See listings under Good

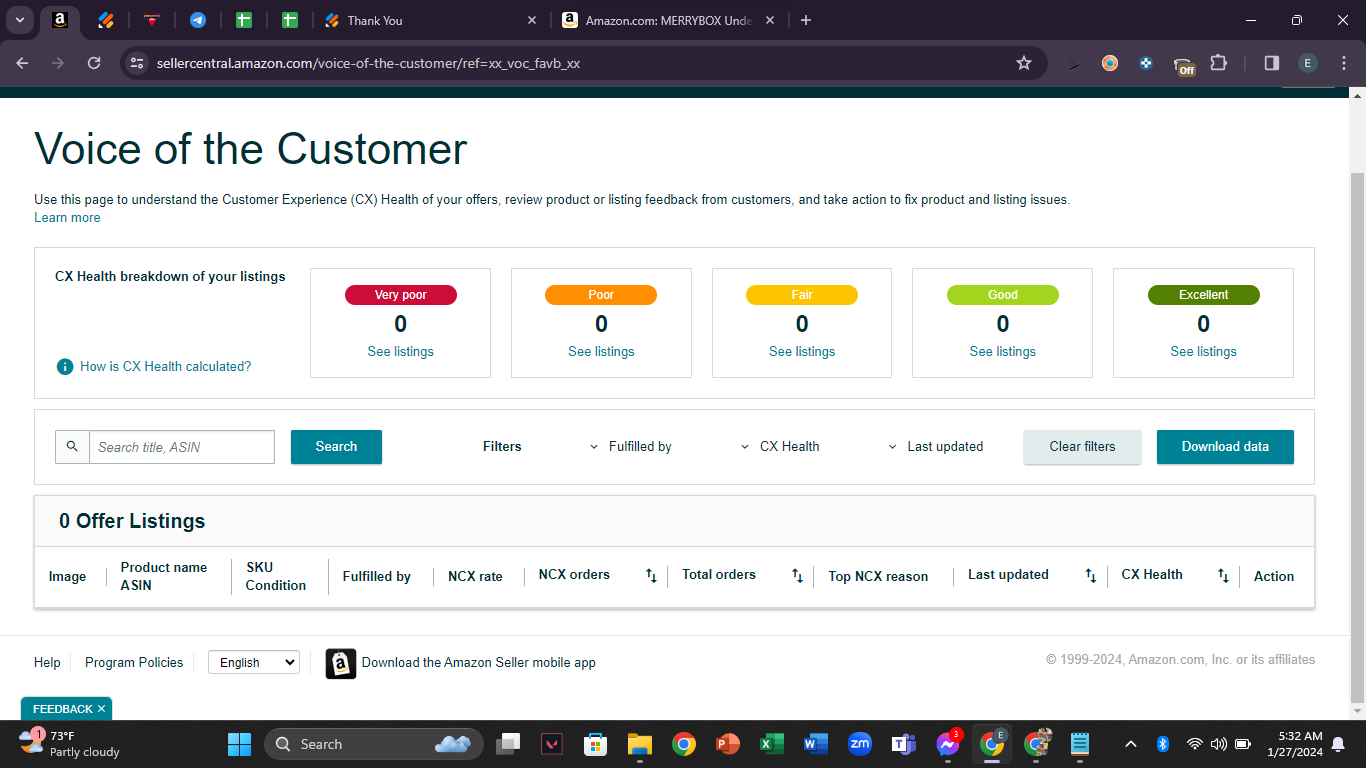pos(1003,352)
